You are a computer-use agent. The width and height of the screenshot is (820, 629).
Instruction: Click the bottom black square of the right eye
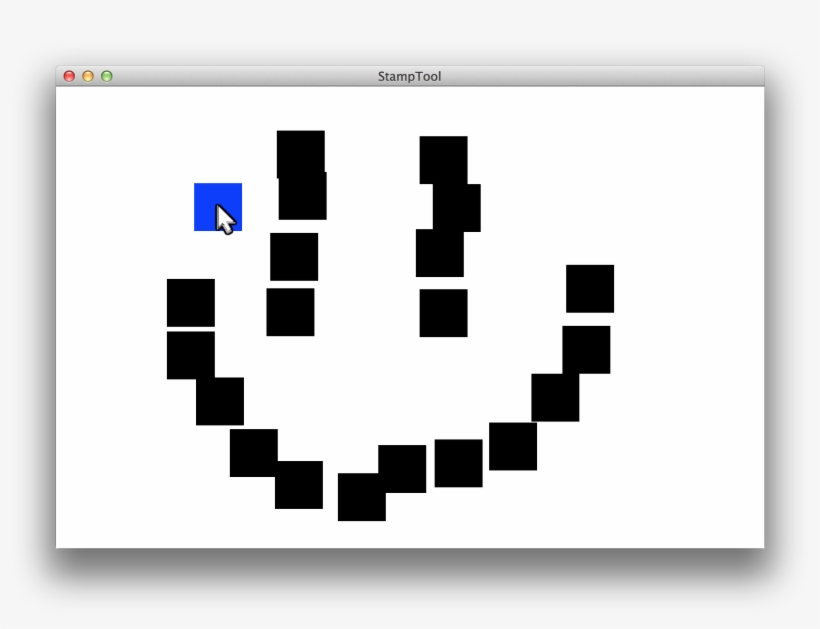tap(443, 314)
